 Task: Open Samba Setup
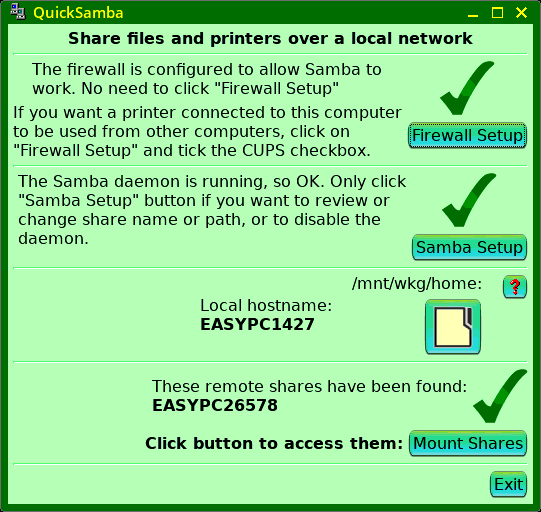[x=469, y=247]
